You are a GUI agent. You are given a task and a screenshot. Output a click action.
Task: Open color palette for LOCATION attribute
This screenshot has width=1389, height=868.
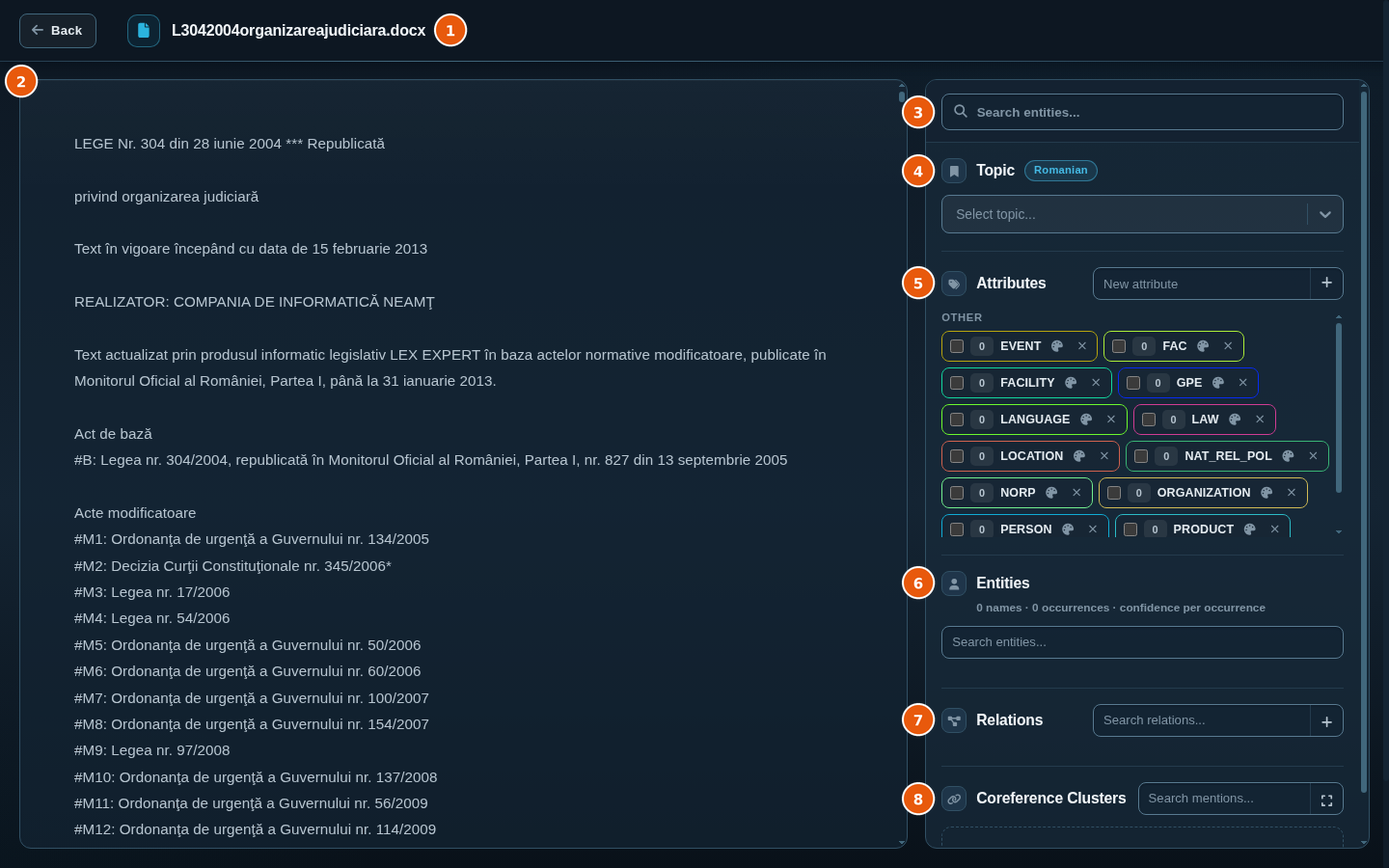tap(1079, 456)
